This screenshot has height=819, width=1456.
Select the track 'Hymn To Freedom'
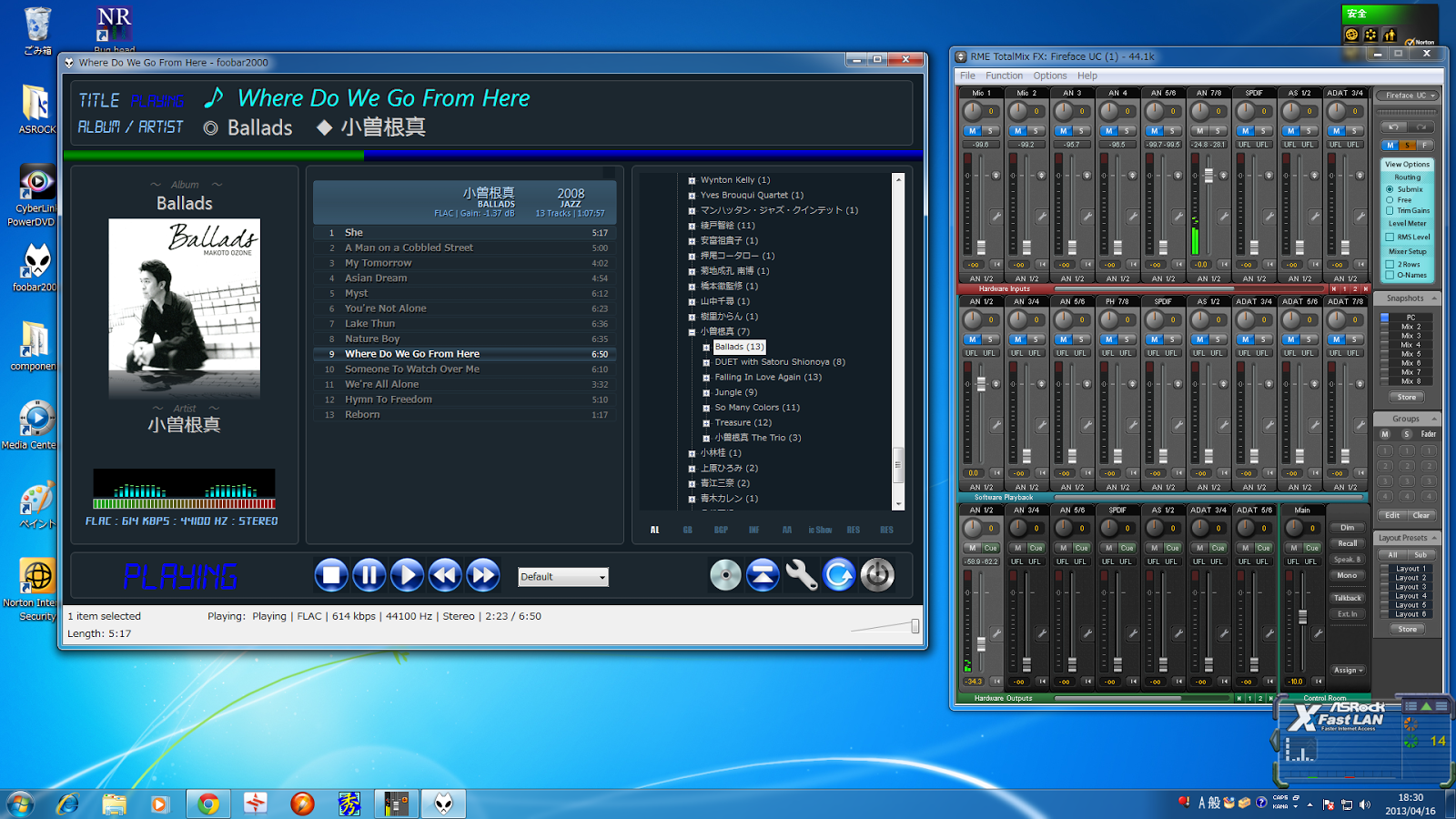tap(465, 399)
